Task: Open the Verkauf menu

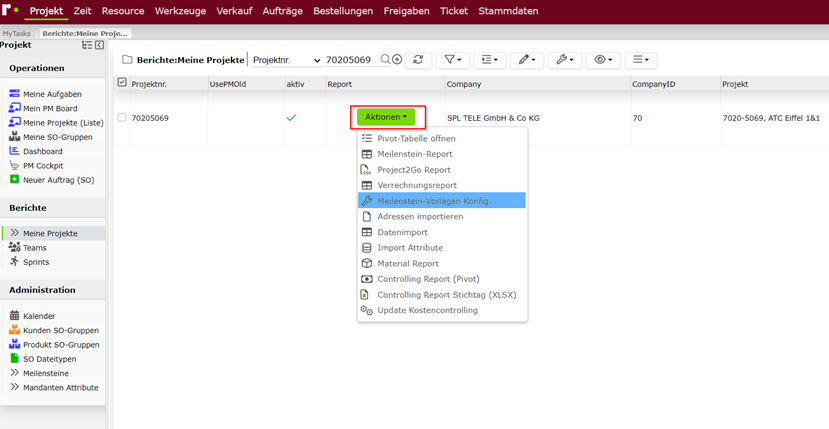Action: 234,11
